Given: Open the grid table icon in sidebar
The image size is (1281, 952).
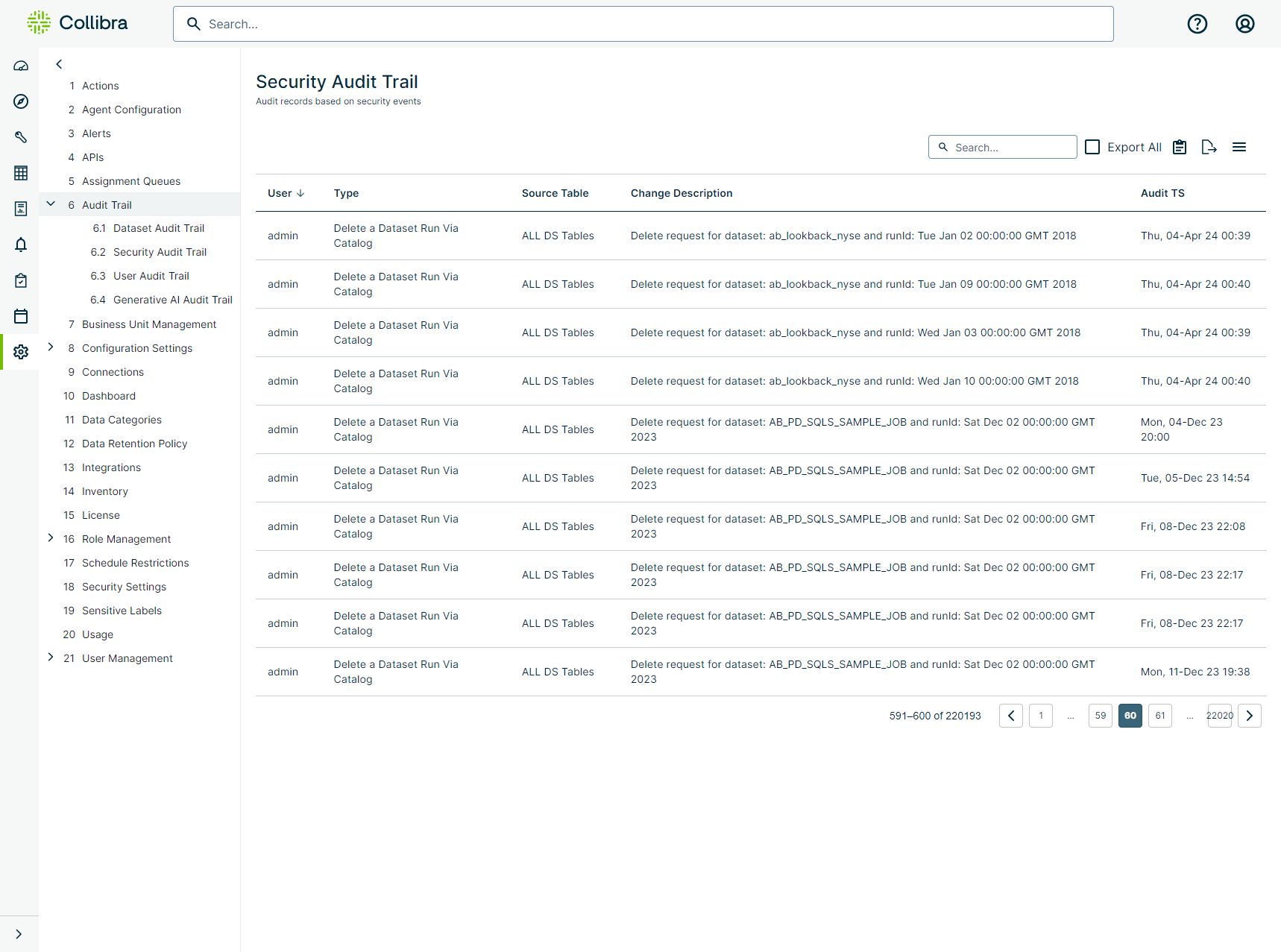Looking at the screenshot, I should click(21, 173).
